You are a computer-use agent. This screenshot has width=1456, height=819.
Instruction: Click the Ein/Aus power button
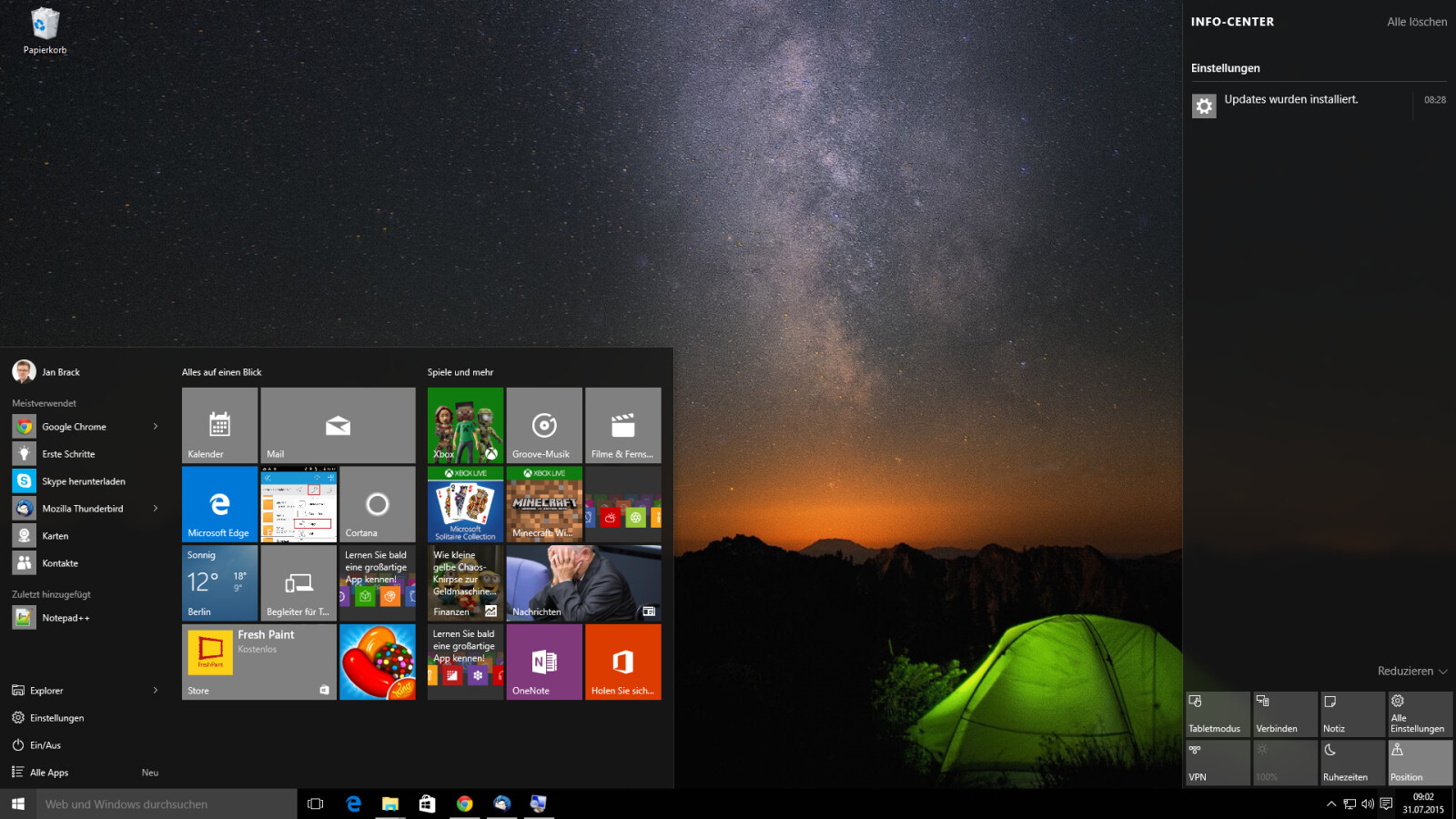(x=45, y=745)
